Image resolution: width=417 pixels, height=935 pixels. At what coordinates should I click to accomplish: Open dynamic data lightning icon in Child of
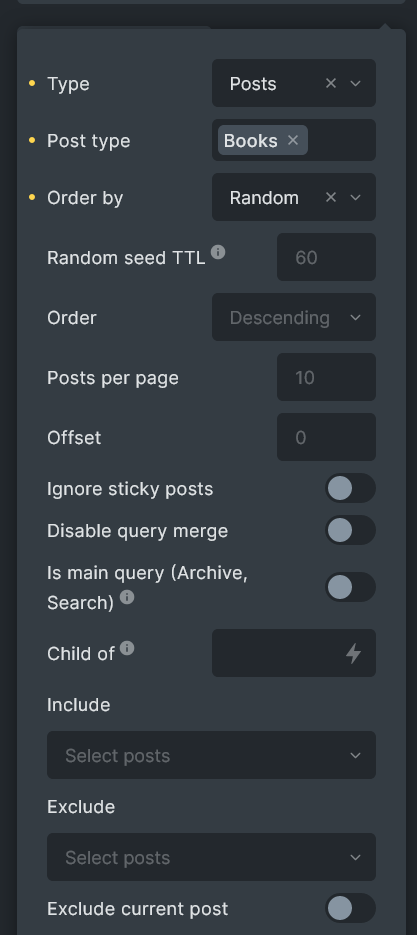(x=354, y=653)
